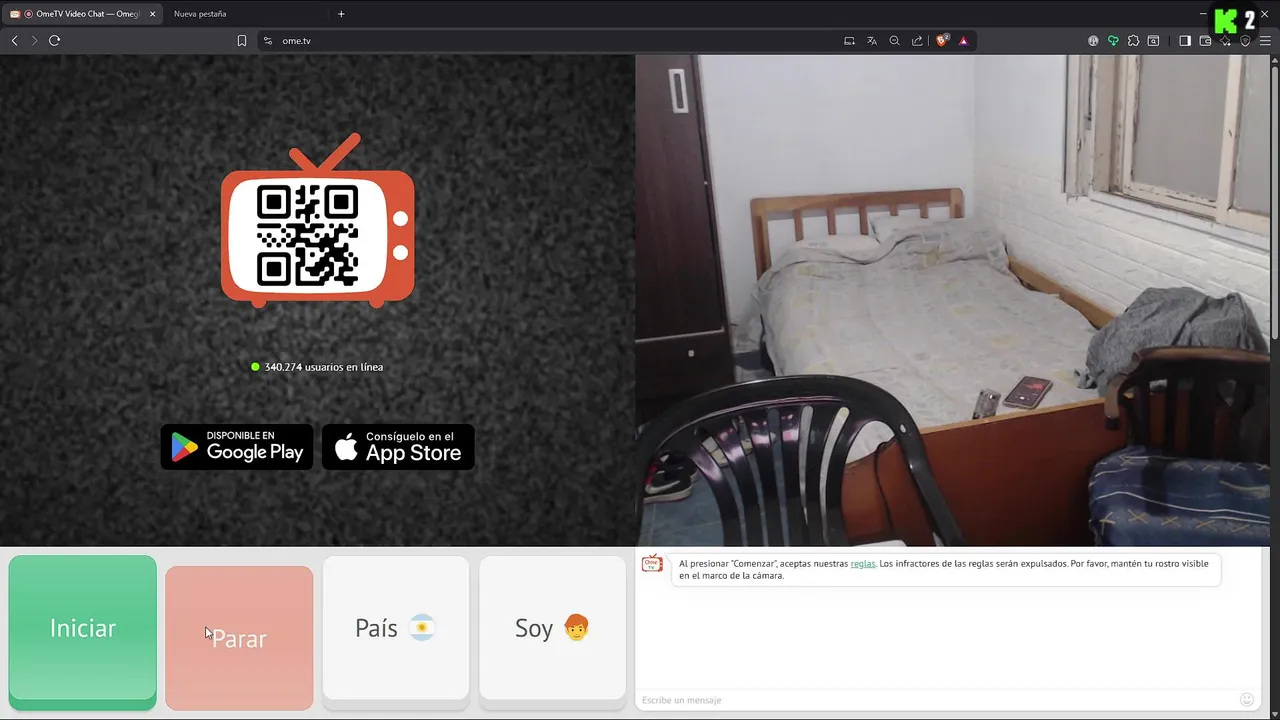This screenshot has height=720, width=1280.
Task: Click the OmeTV avatar beside the rules message
Action: (x=652, y=564)
